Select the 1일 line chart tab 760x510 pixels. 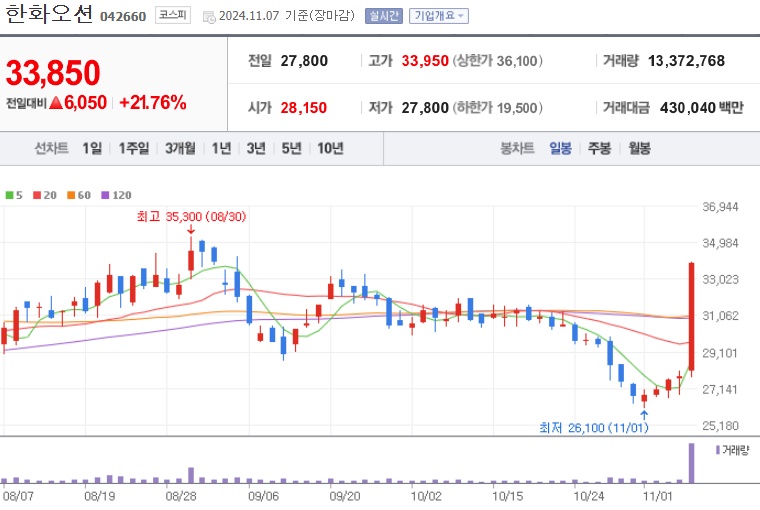coord(92,148)
